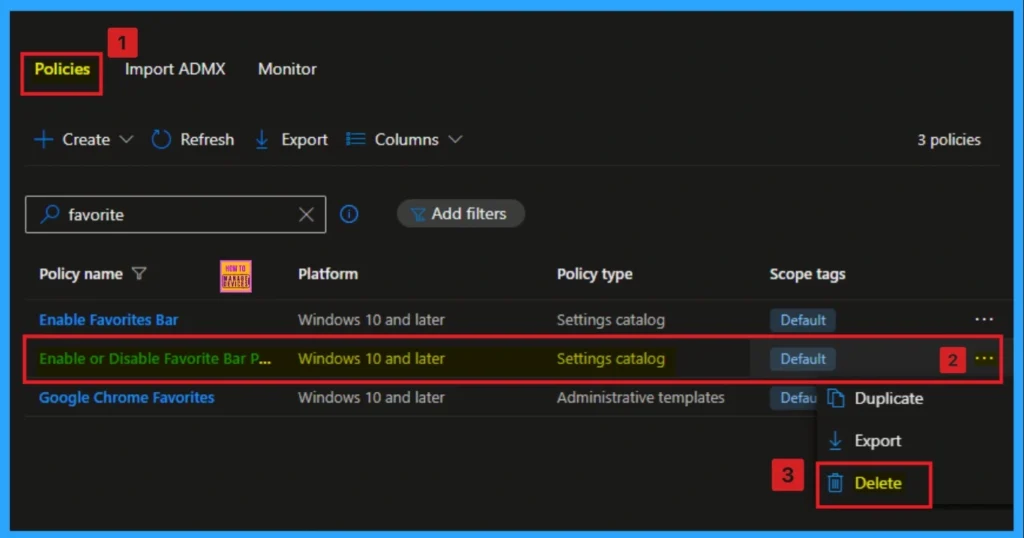Click into the search field containing favorite
This screenshot has width=1024, height=538.
176,214
